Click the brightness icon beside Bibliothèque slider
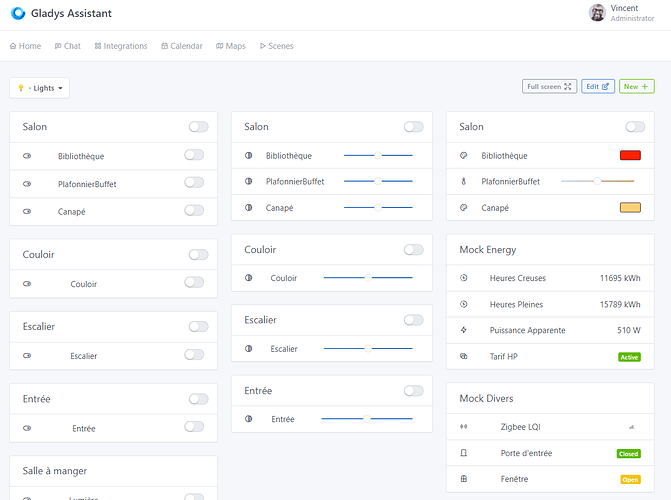 [248, 155]
